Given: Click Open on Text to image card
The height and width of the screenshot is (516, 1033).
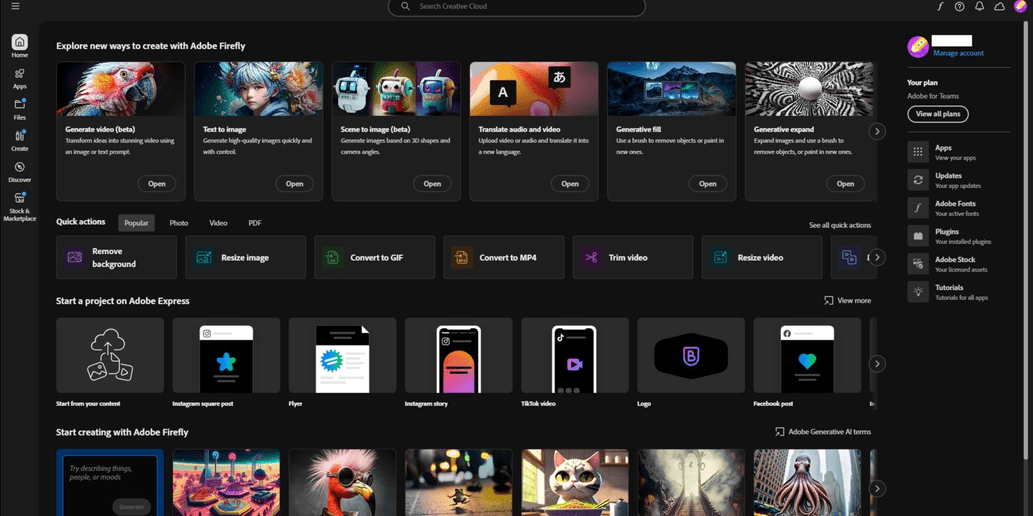Looking at the screenshot, I should [294, 184].
